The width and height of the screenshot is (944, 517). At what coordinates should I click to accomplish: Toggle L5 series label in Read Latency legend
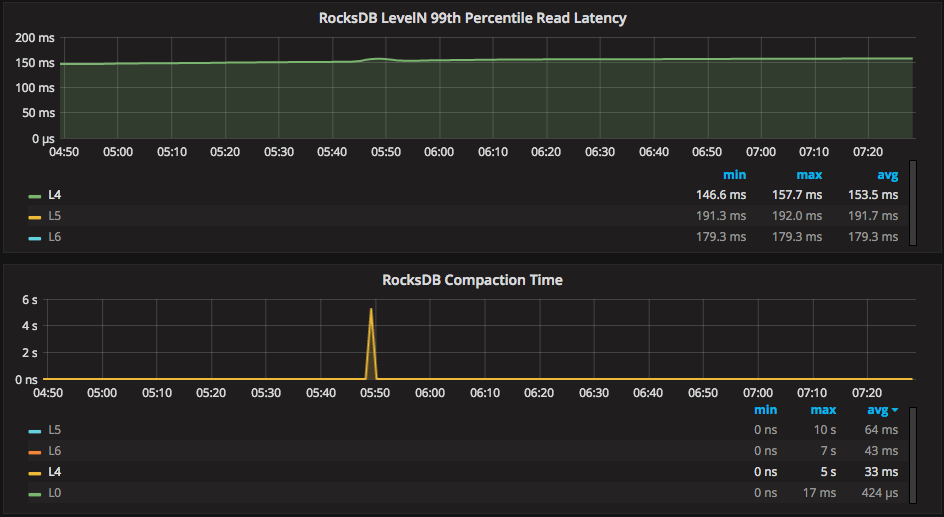tap(55, 216)
